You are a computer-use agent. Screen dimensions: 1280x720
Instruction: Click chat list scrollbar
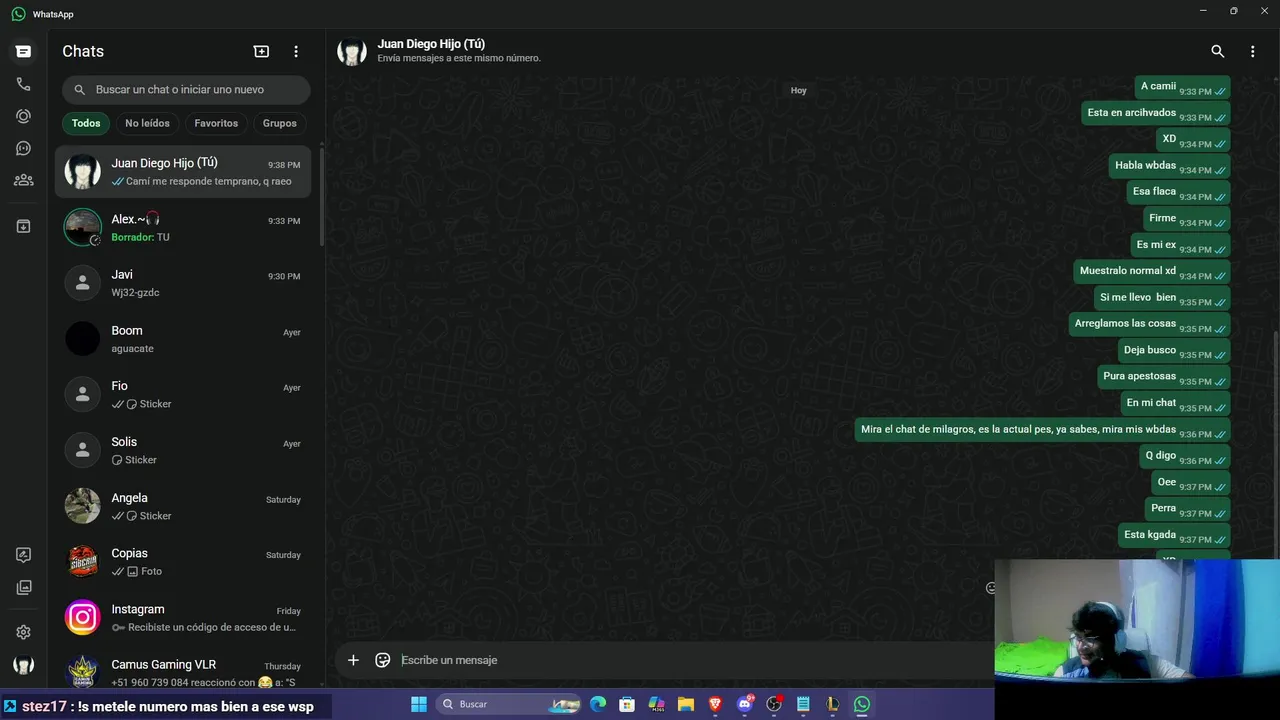click(x=322, y=195)
